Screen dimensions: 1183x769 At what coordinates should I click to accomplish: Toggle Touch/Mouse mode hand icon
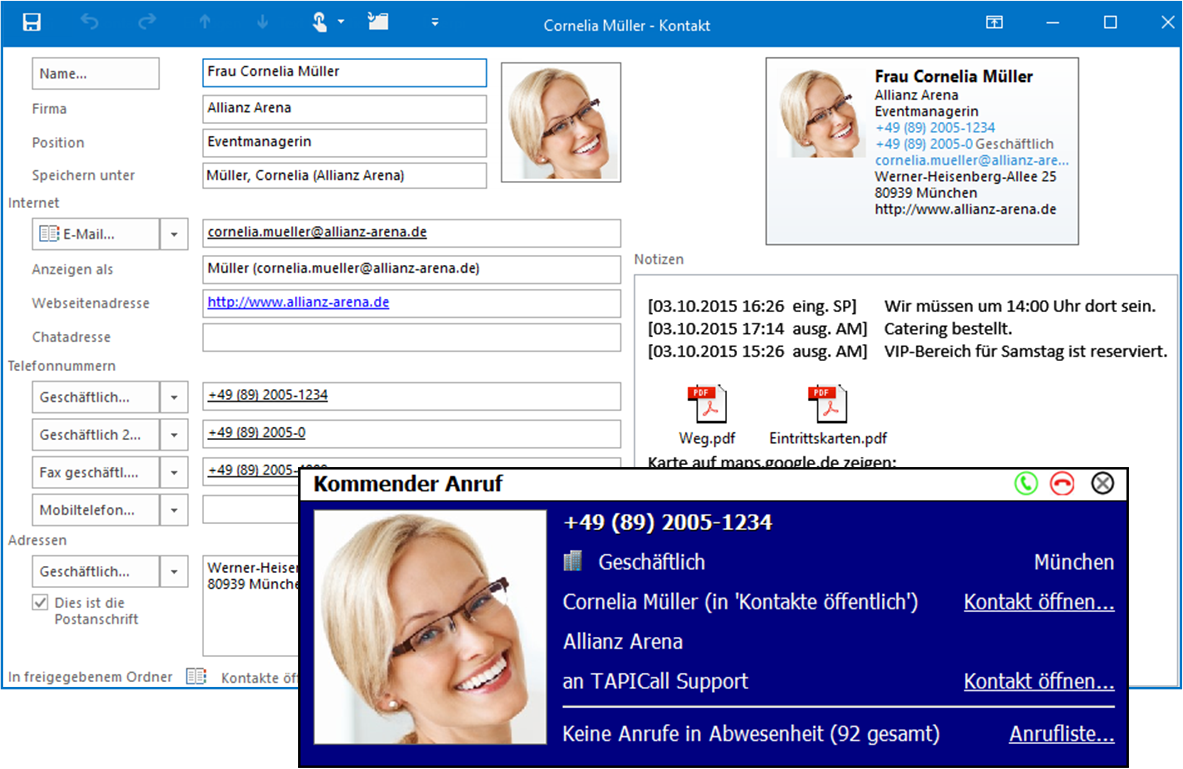pyautogui.click(x=320, y=22)
